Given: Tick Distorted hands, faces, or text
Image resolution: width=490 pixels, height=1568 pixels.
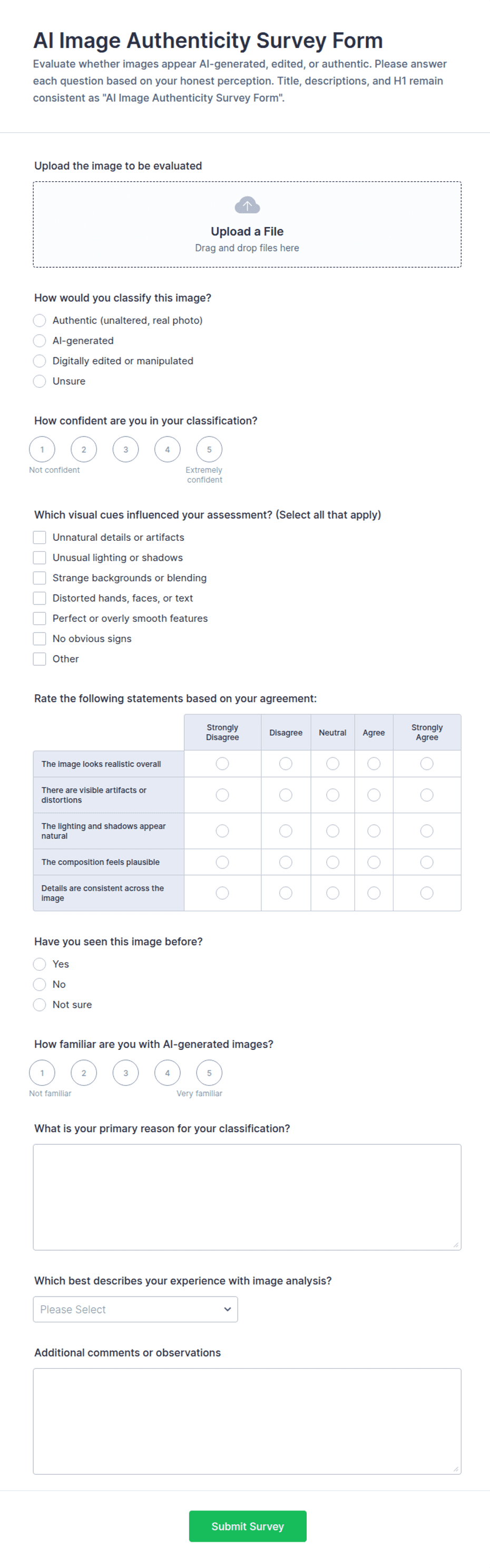Looking at the screenshot, I should (x=40, y=598).
